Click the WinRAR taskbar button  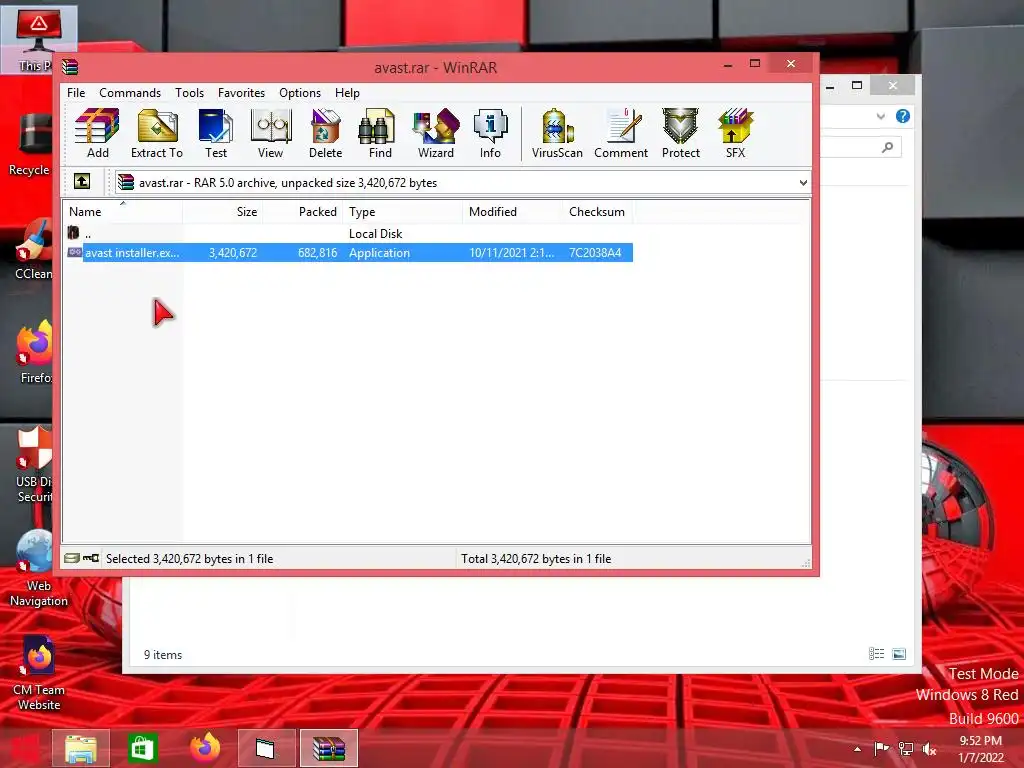point(328,748)
